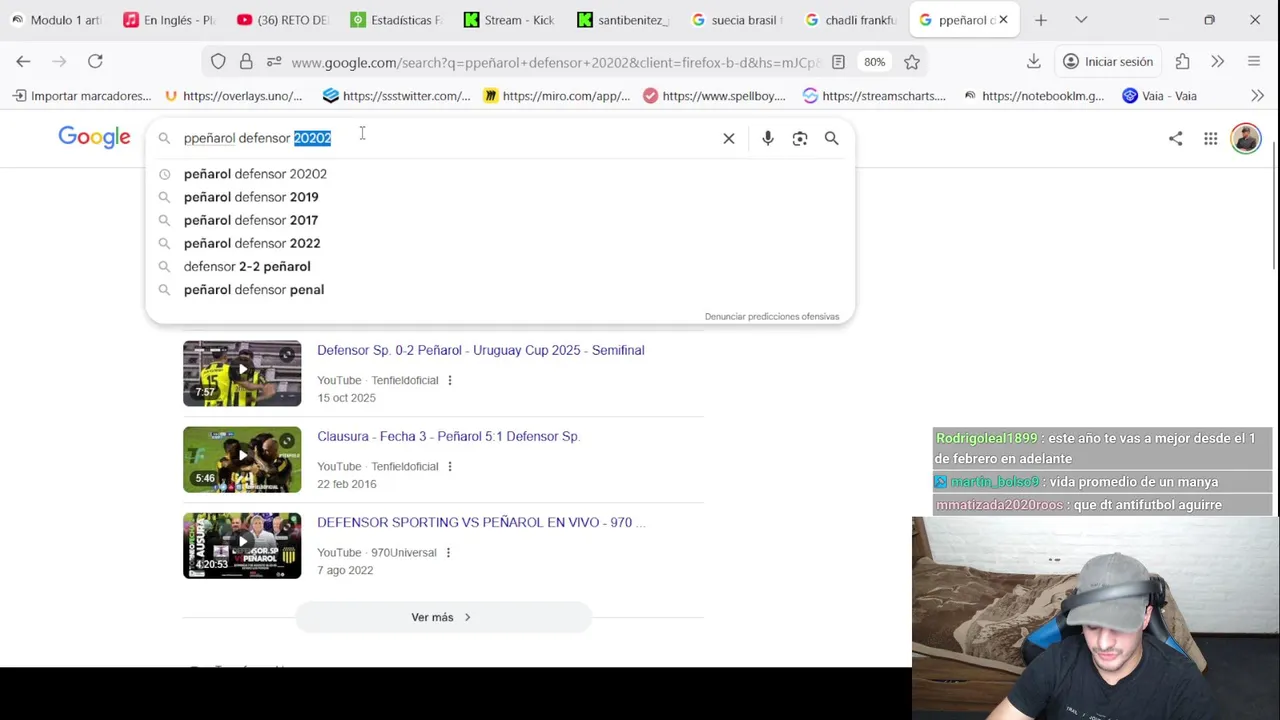The width and height of the screenshot is (1280, 720).
Task: Clear the Google search box with X
Action: click(x=729, y=139)
